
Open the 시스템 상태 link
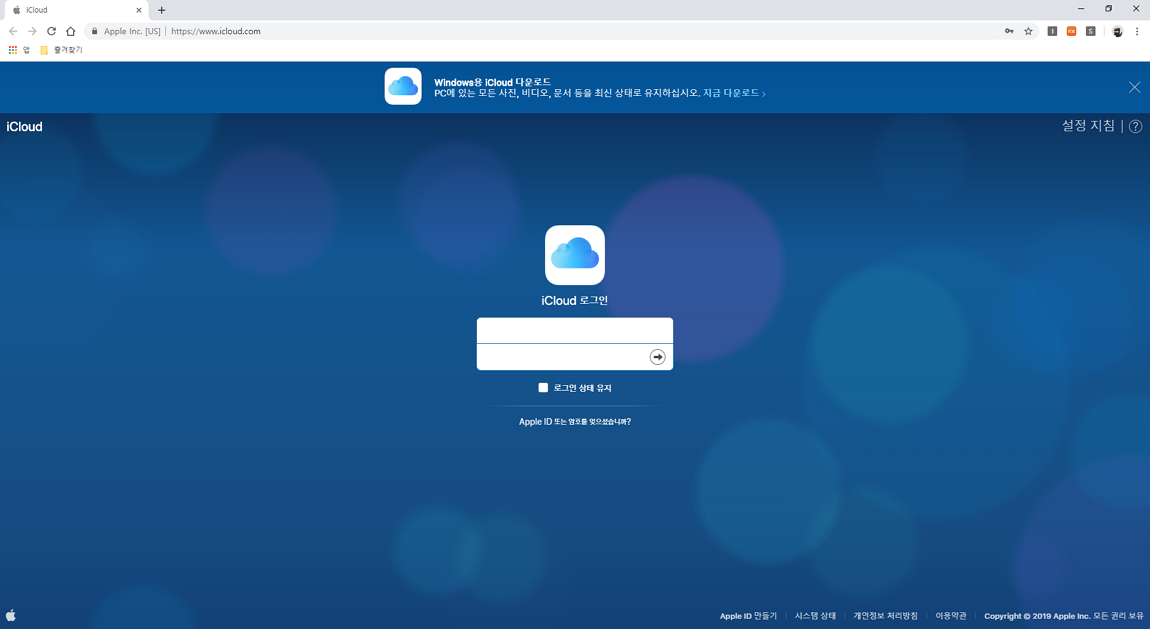[x=815, y=616]
